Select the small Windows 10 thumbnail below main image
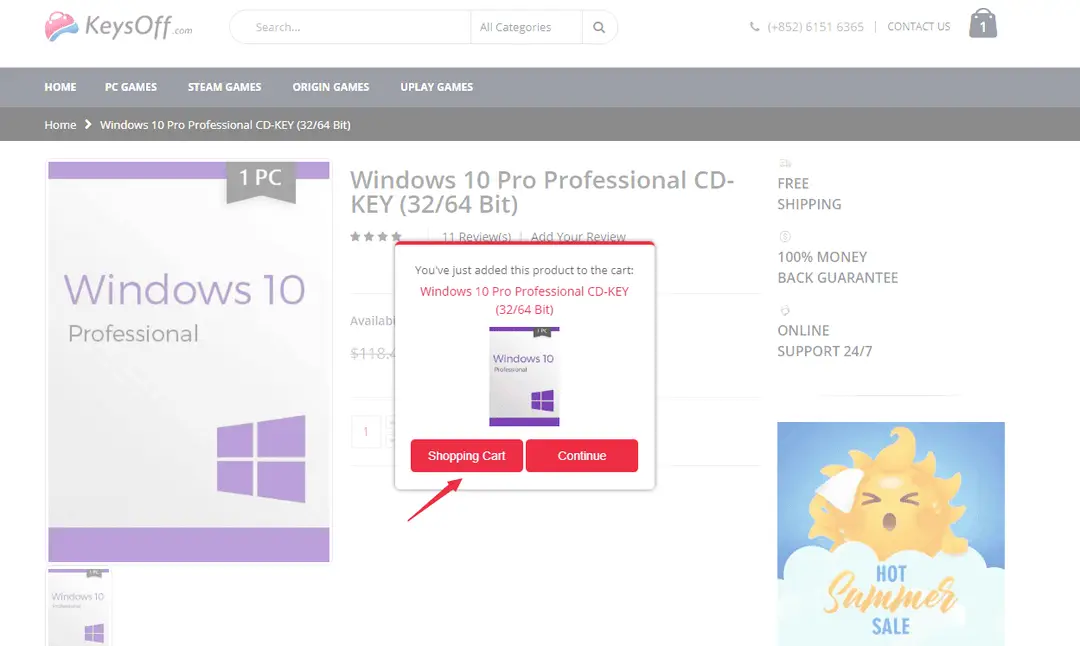This screenshot has height=646, width=1080. 79,606
